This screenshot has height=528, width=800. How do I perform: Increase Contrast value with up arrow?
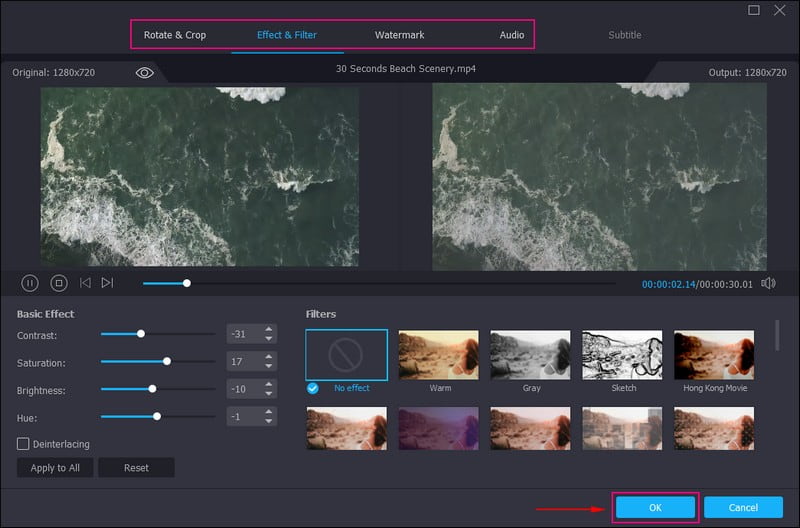coord(269,329)
